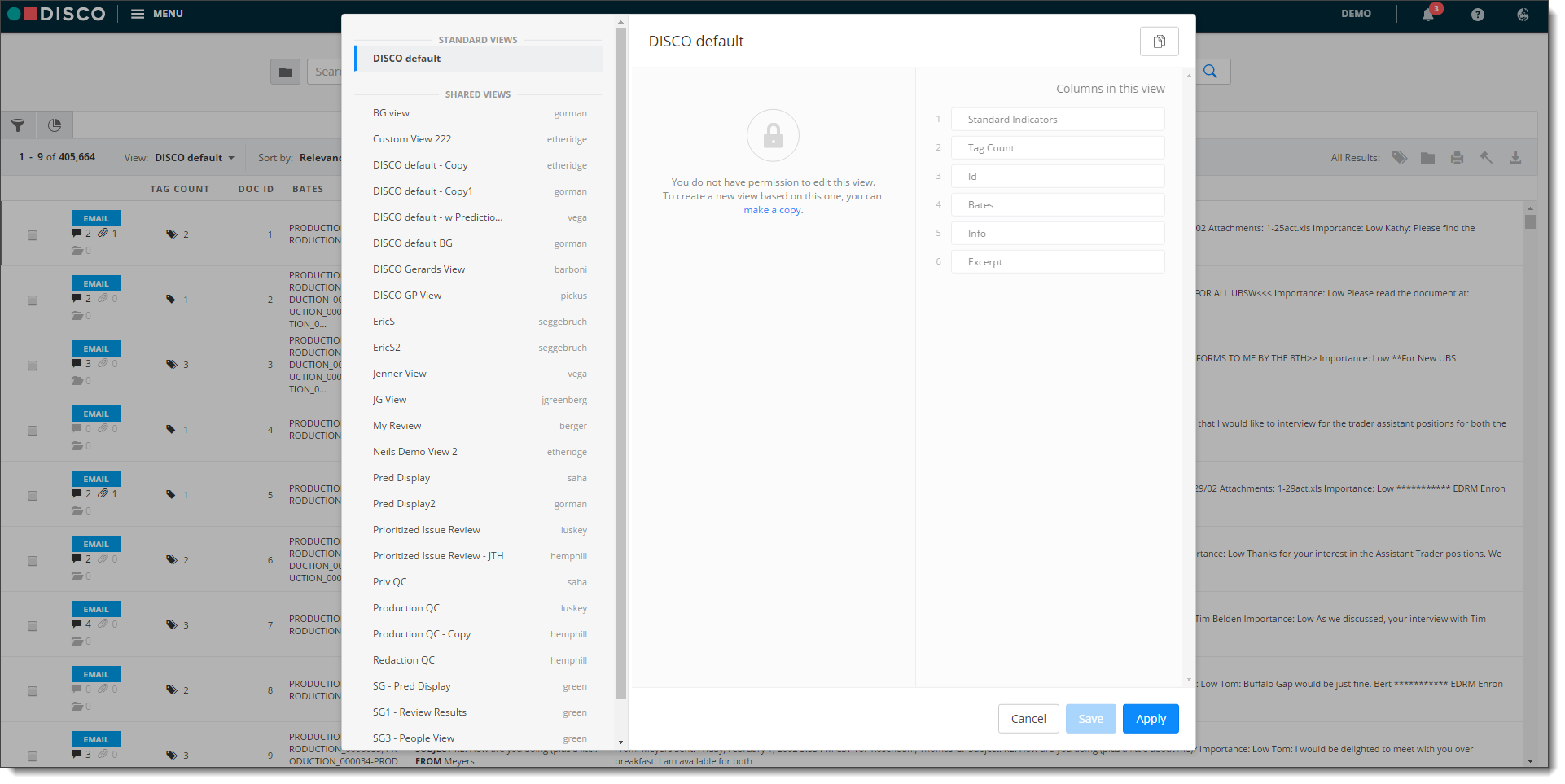Click the DISCO logo
The height and width of the screenshot is (784, 1565).
point(56,14)
